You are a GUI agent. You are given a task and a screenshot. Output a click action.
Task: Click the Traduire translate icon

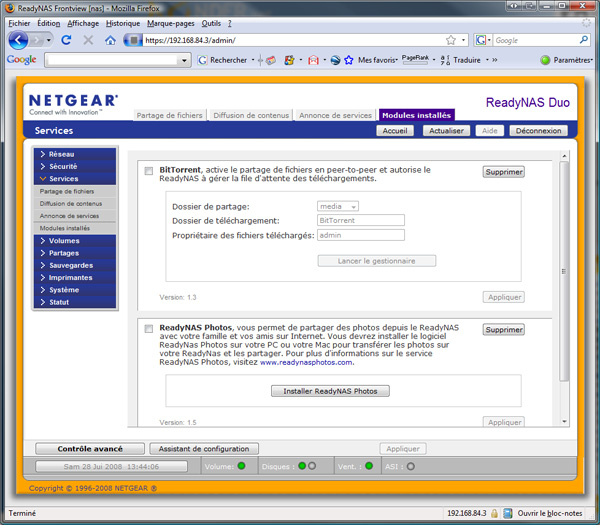click(x=445, y=60)
